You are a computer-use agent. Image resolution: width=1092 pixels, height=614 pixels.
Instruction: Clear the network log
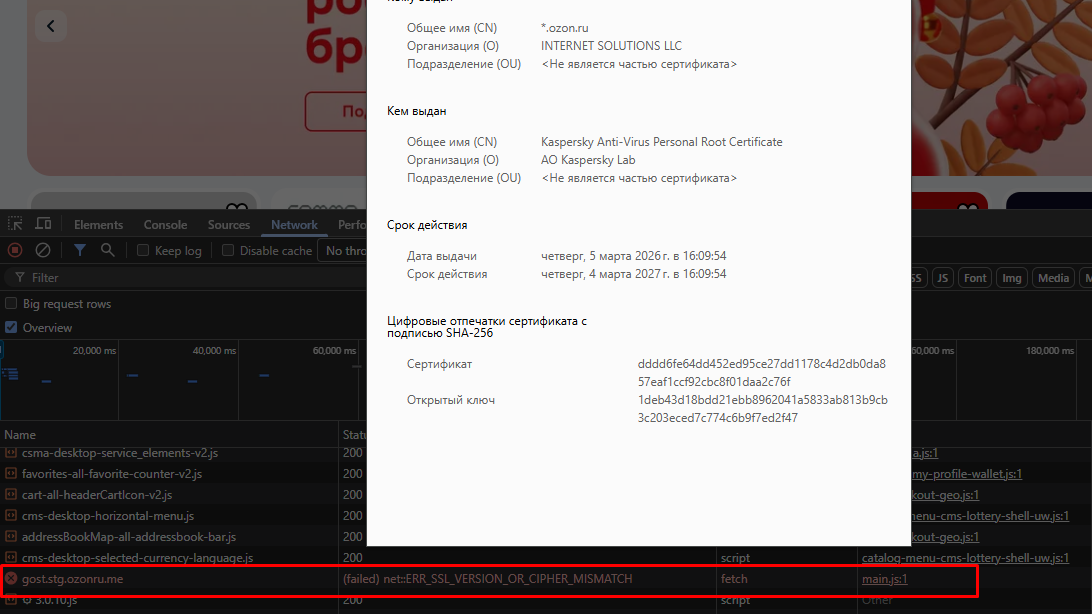[x=42, y=250]
